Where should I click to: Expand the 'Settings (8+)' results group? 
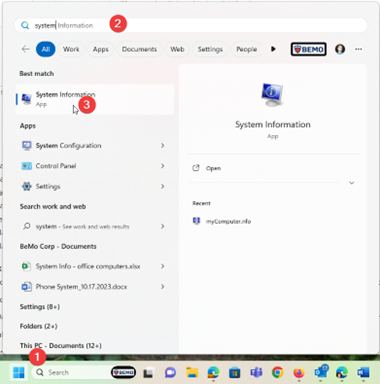(x=40, y=306)
